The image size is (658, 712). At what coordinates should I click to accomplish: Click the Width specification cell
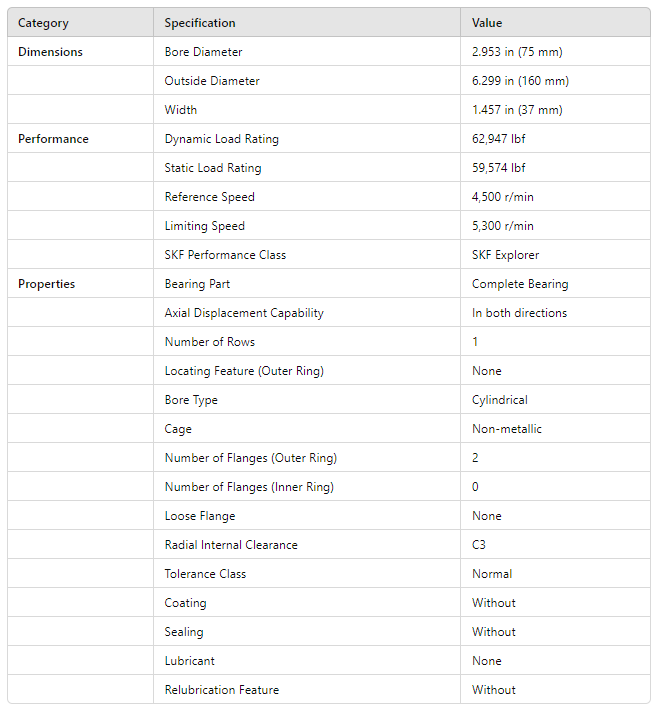[x=181, y=110]
